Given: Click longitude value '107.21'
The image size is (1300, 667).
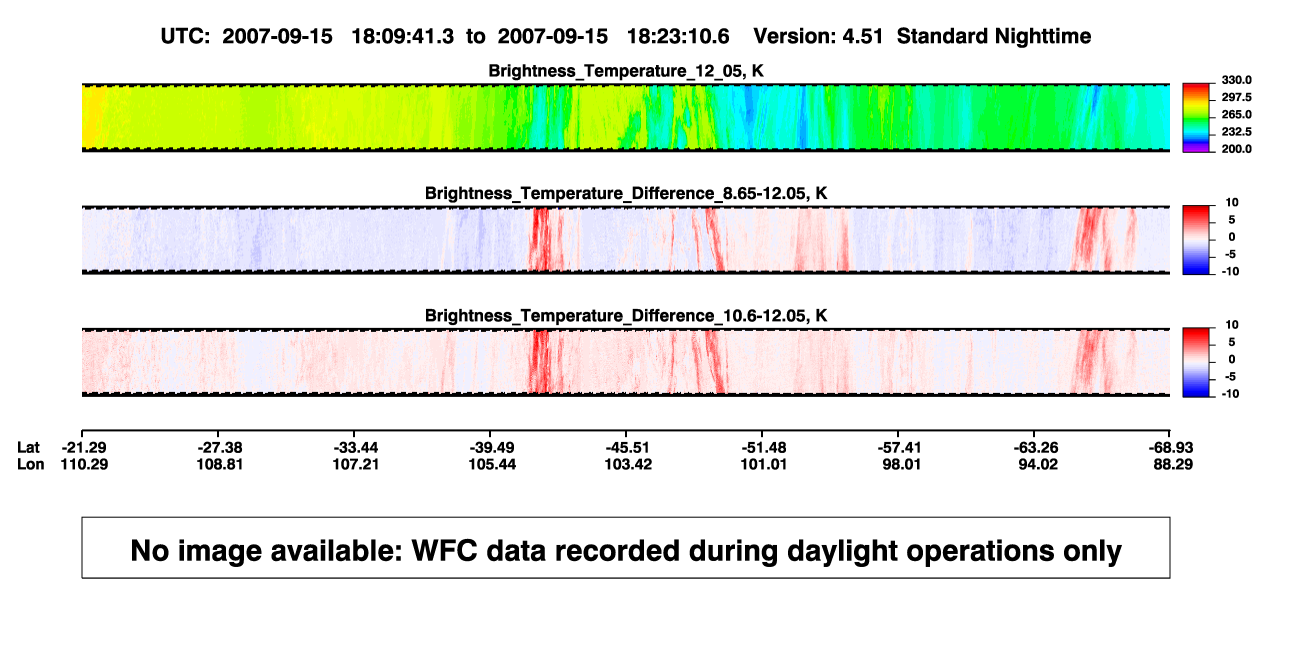Looking at the screenshot, I should (x=355, y=464).
